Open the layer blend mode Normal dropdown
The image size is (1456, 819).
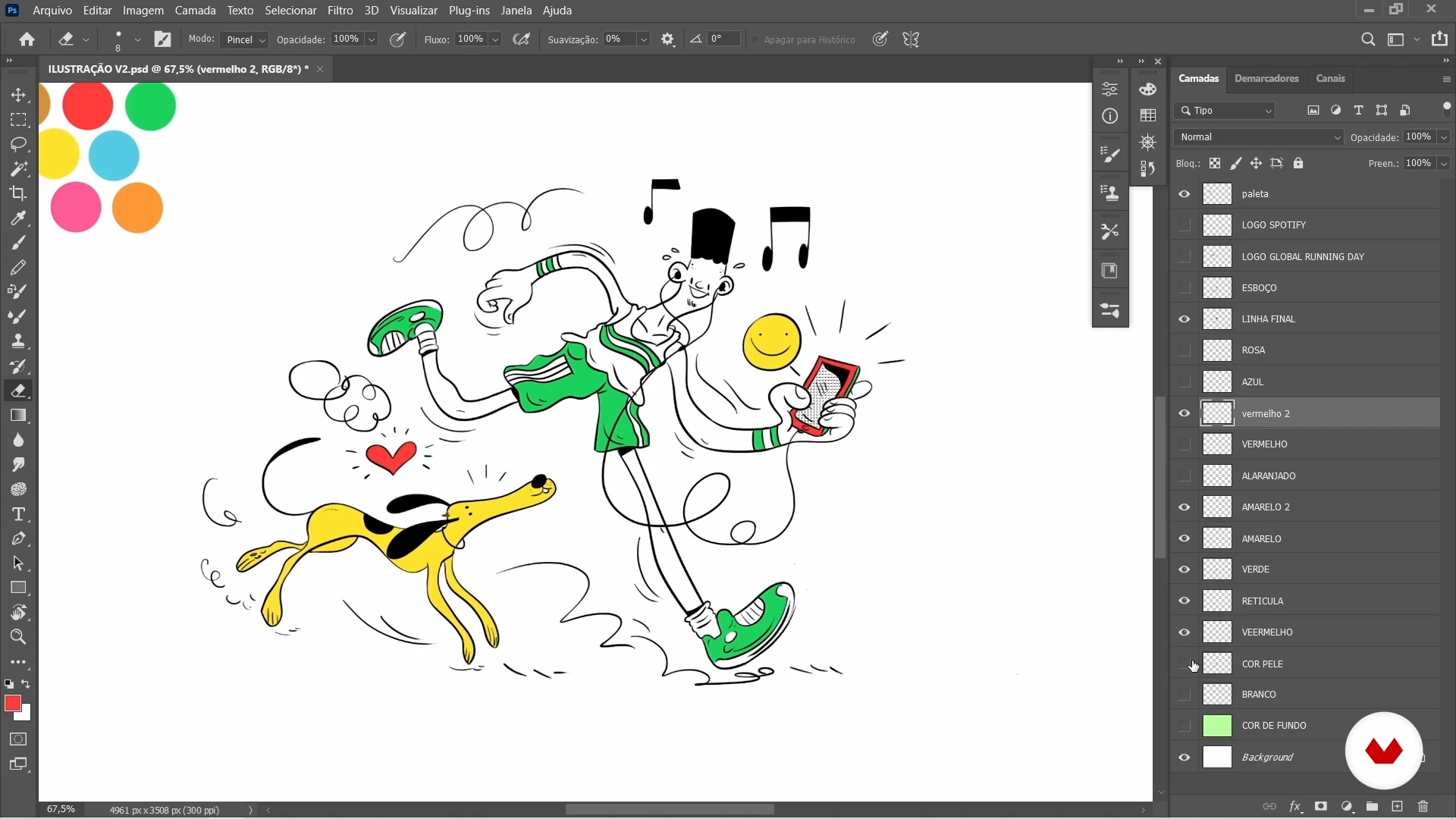click(x=1258, y=137)
